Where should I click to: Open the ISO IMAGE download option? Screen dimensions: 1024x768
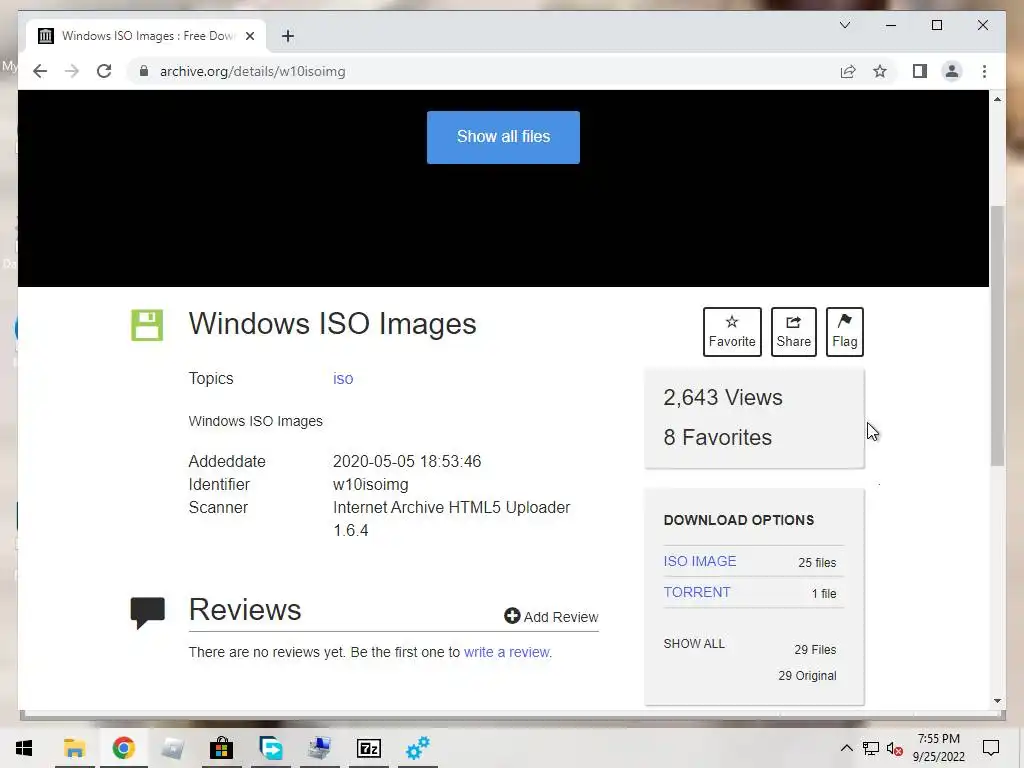point(699,561)
